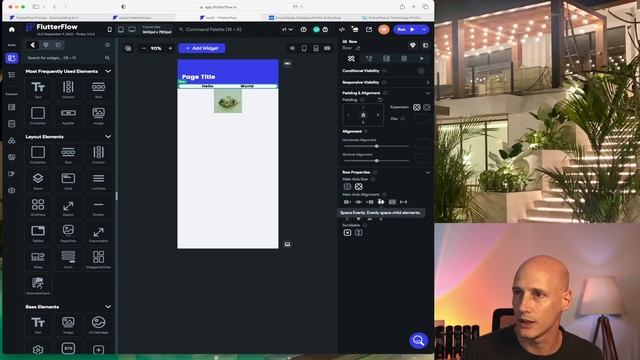640x360 pixels.
Task: Collapse the Padding & Alignment section
Action: point(428,93)
